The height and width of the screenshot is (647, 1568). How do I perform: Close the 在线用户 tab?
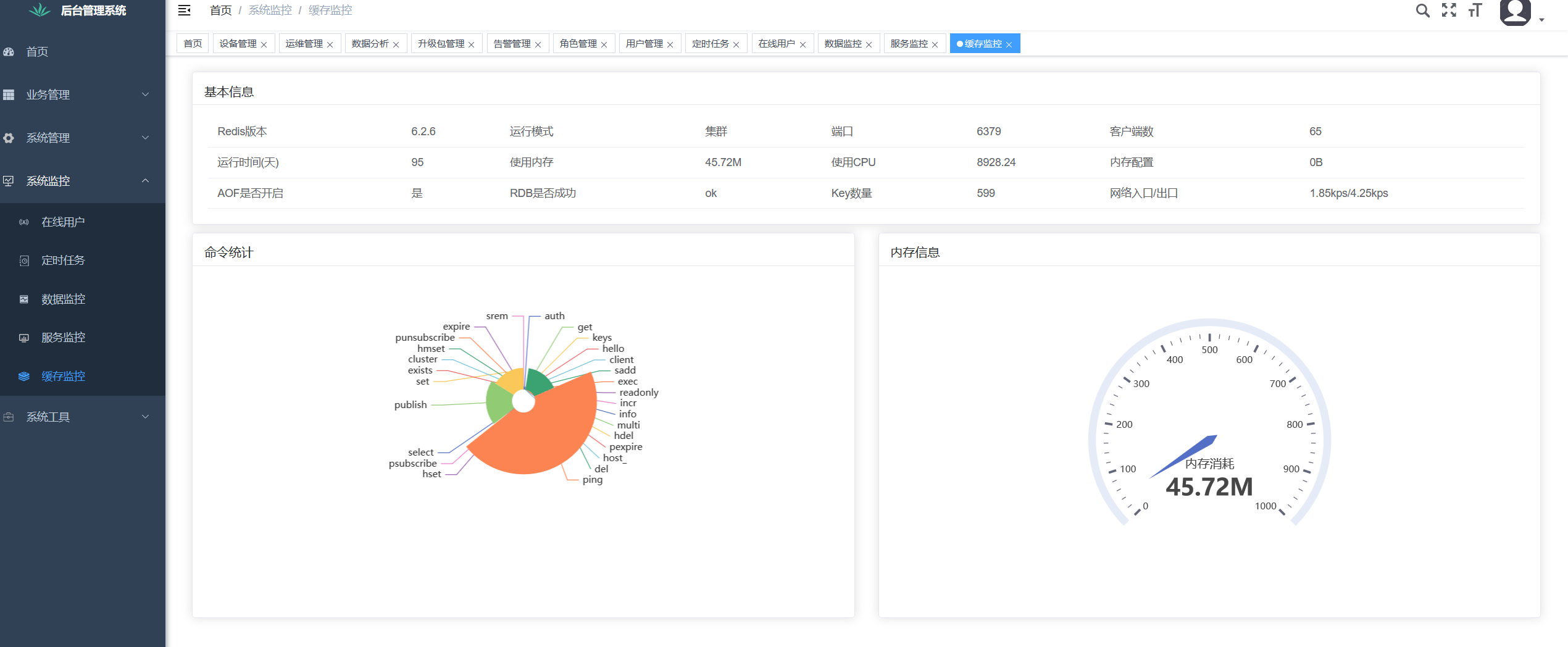pyautogui.click(x=803, y=44)
